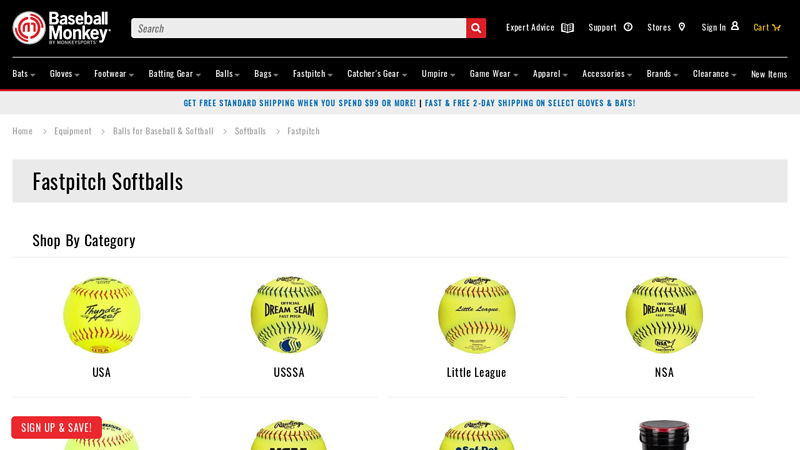Click the Stores location pin icon
Viewport: 800px width, 450px height.
[682, 27]
